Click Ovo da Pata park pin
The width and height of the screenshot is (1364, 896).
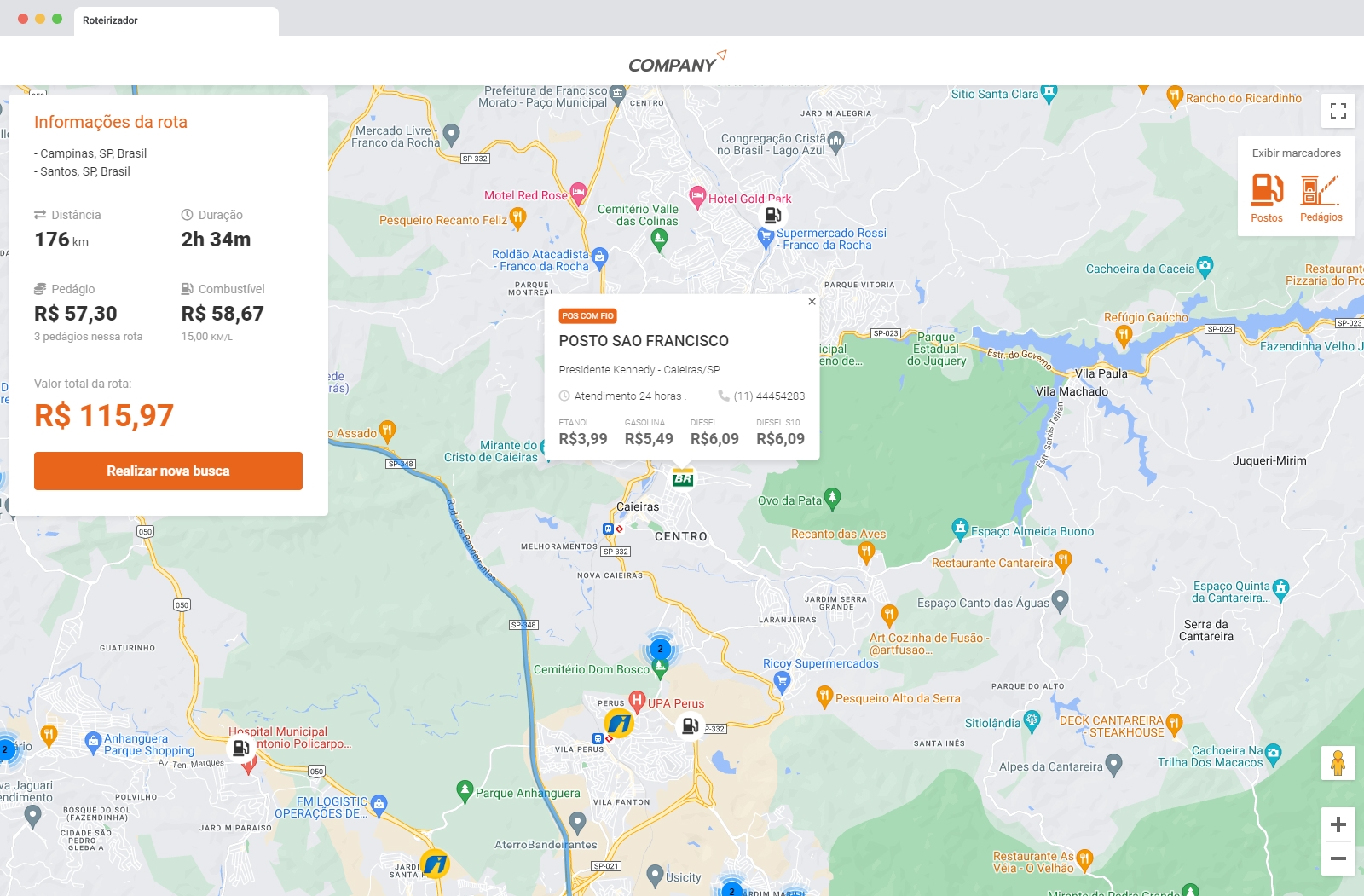(833, 498)
